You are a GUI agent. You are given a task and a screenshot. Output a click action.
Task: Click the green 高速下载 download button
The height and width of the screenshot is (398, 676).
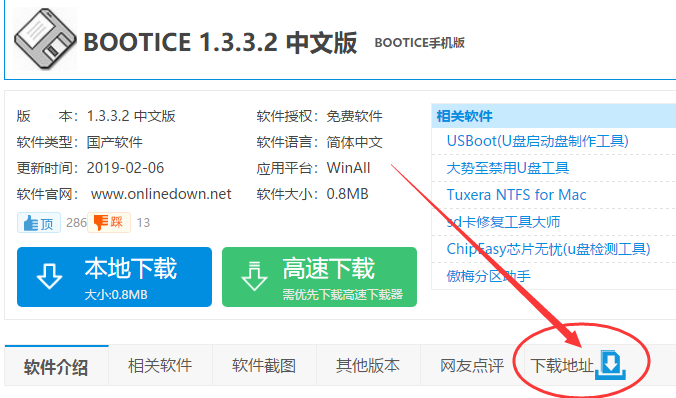click(x=319, y=277)
